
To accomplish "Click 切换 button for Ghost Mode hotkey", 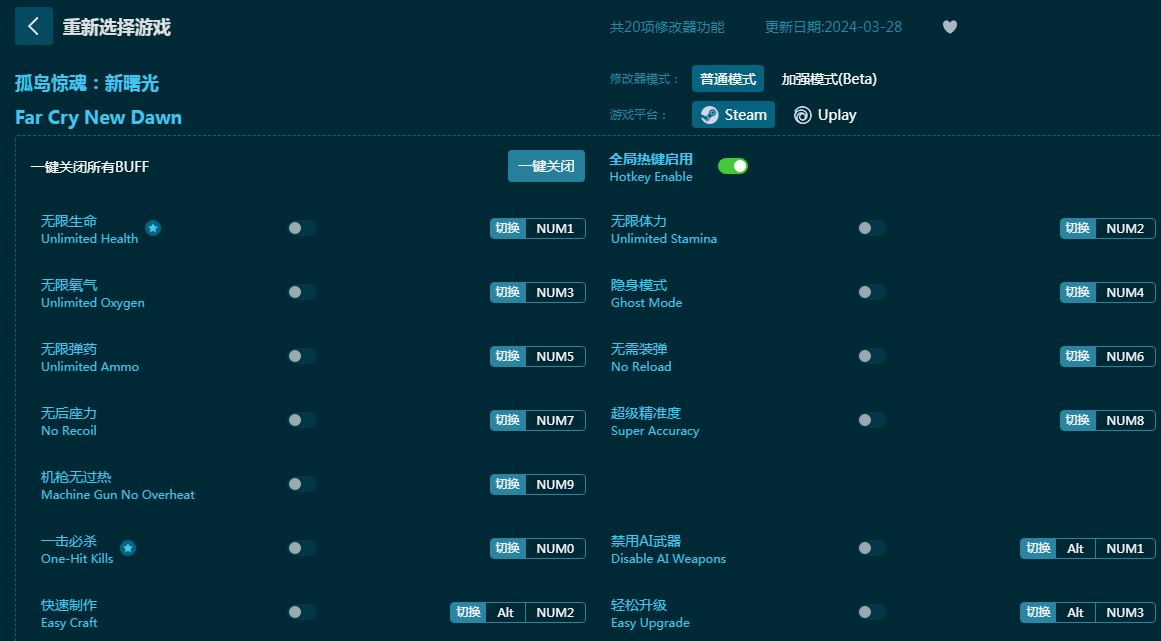I will pos(1077,292).
